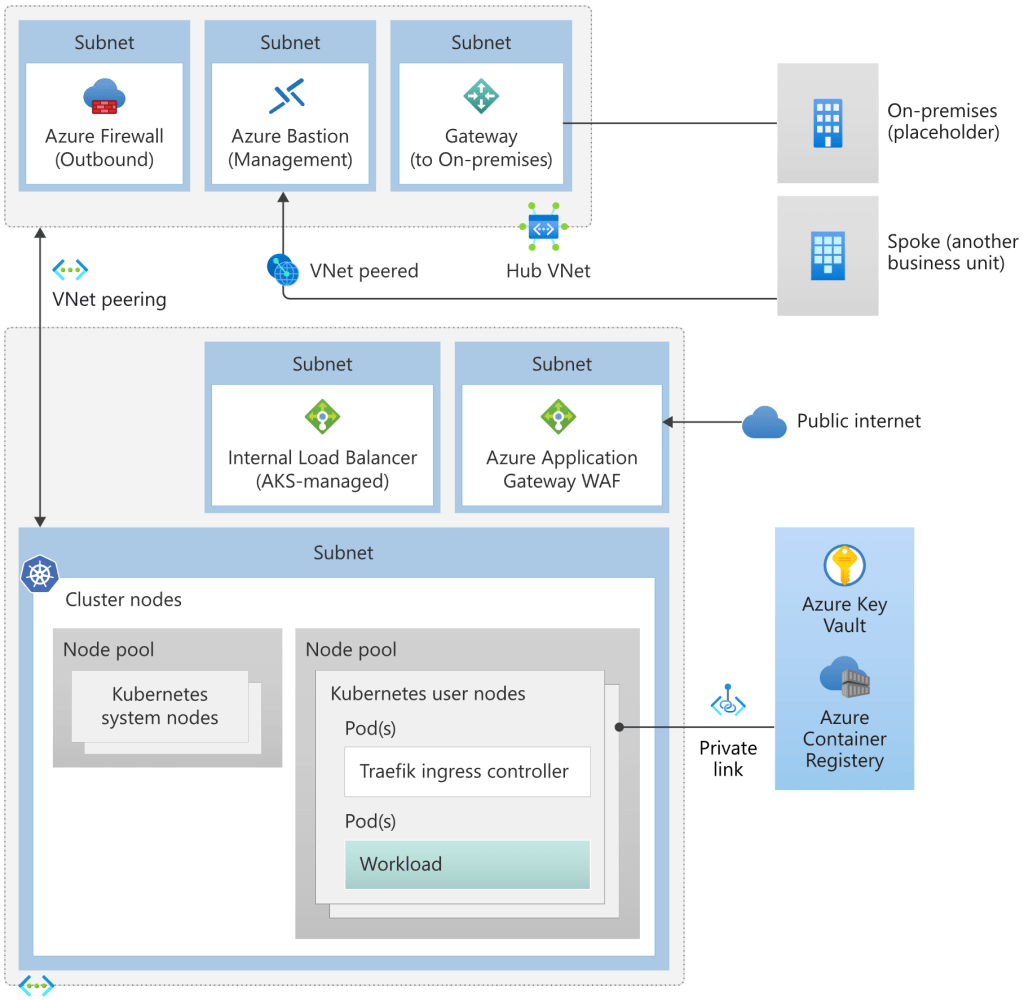Click the VNet peered globe icon
The image size is (1024, 1000).
[283, 269]
